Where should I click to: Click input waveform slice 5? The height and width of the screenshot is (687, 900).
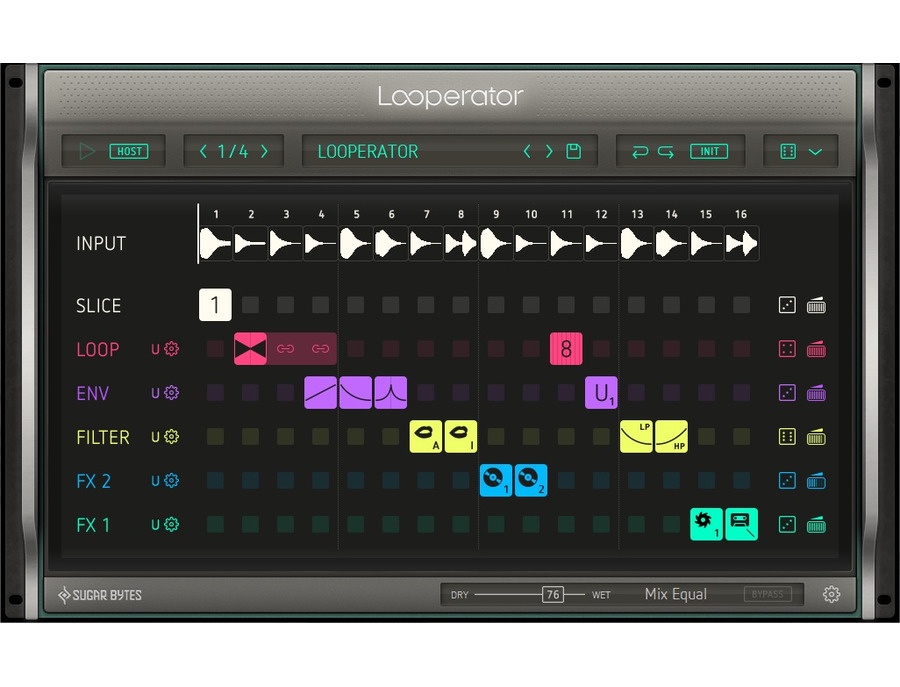355,243
